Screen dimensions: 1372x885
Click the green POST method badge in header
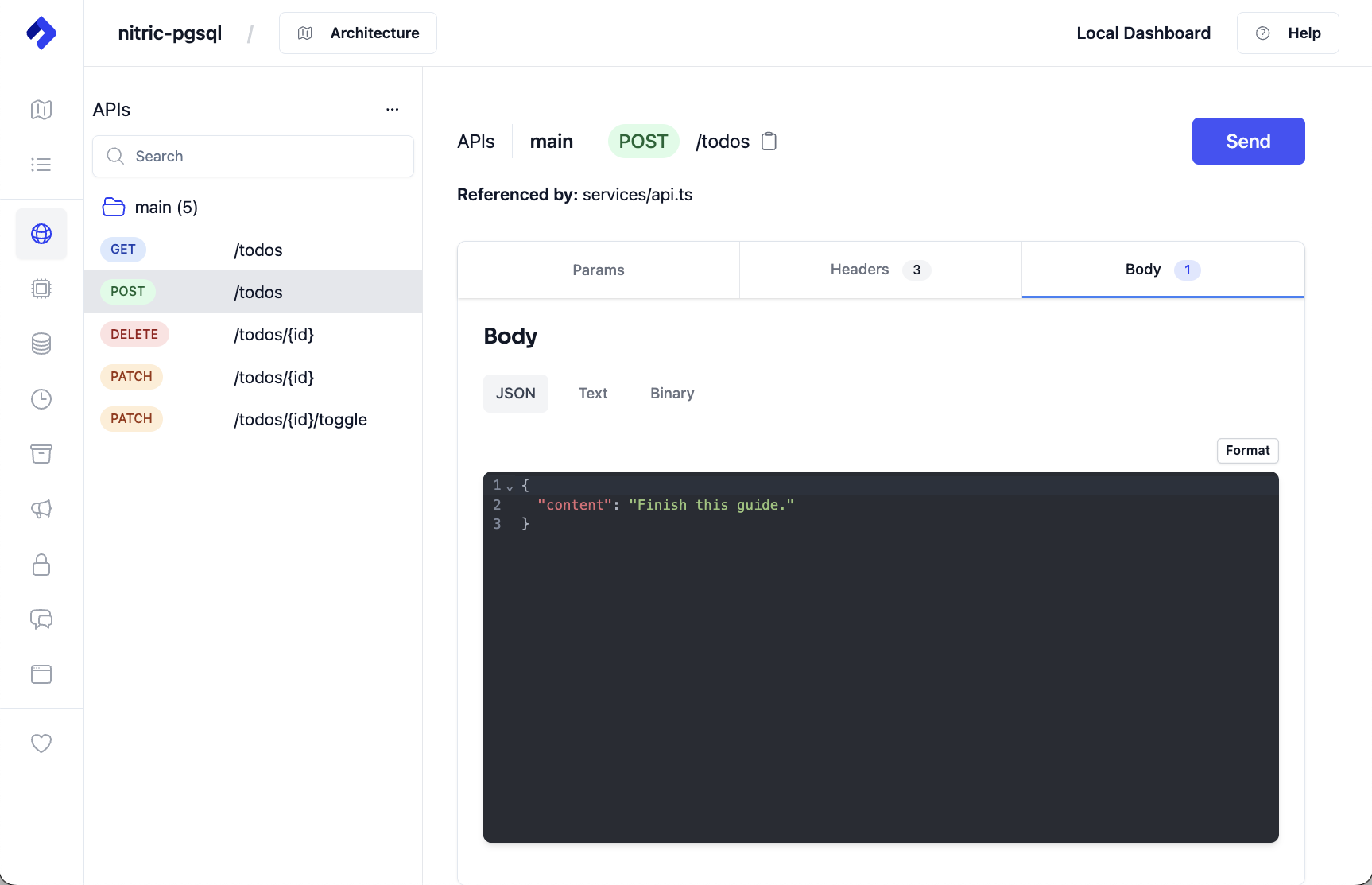coord(643,142)
